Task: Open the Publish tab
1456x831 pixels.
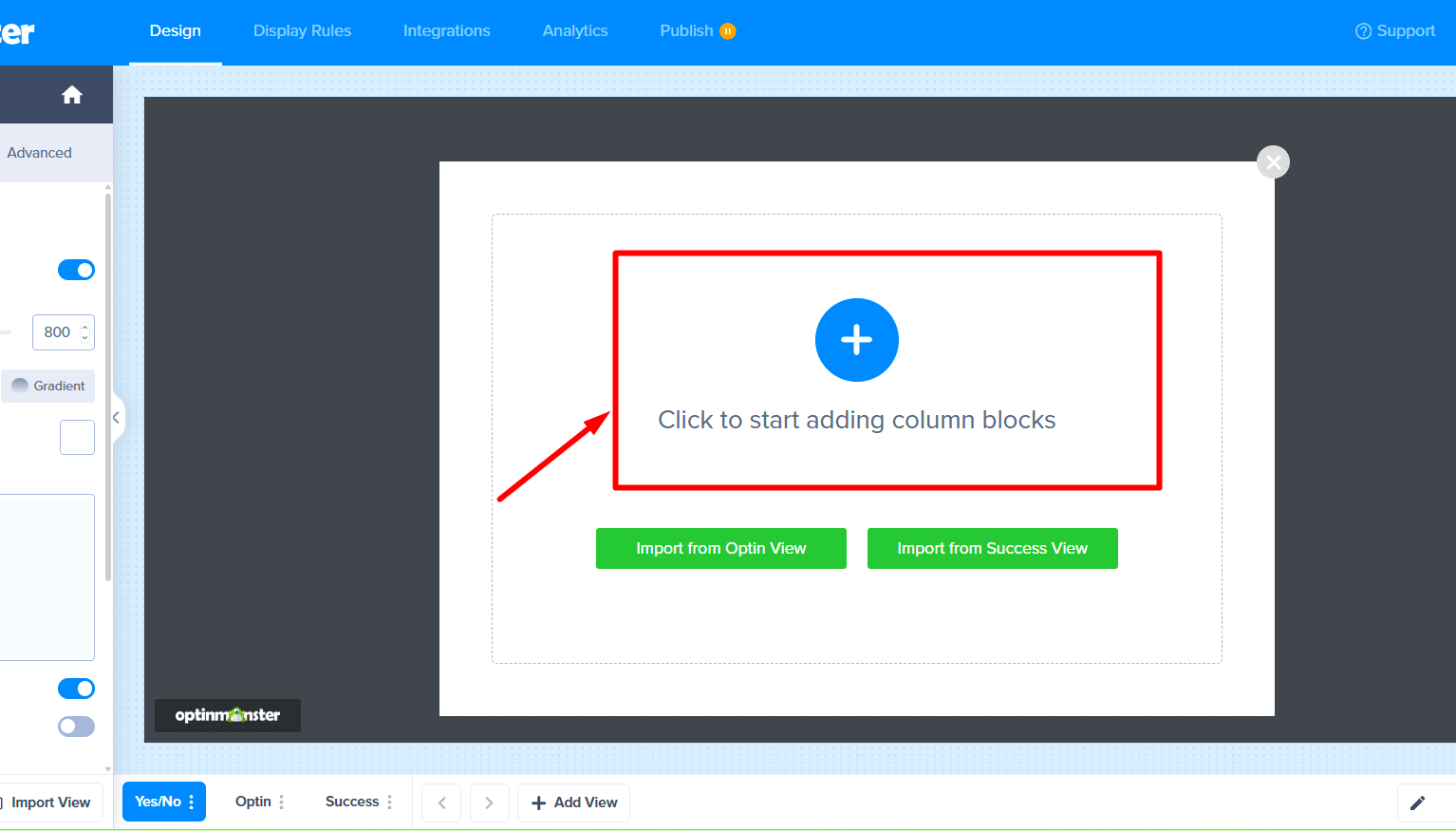Action: [x=686, y=30]
